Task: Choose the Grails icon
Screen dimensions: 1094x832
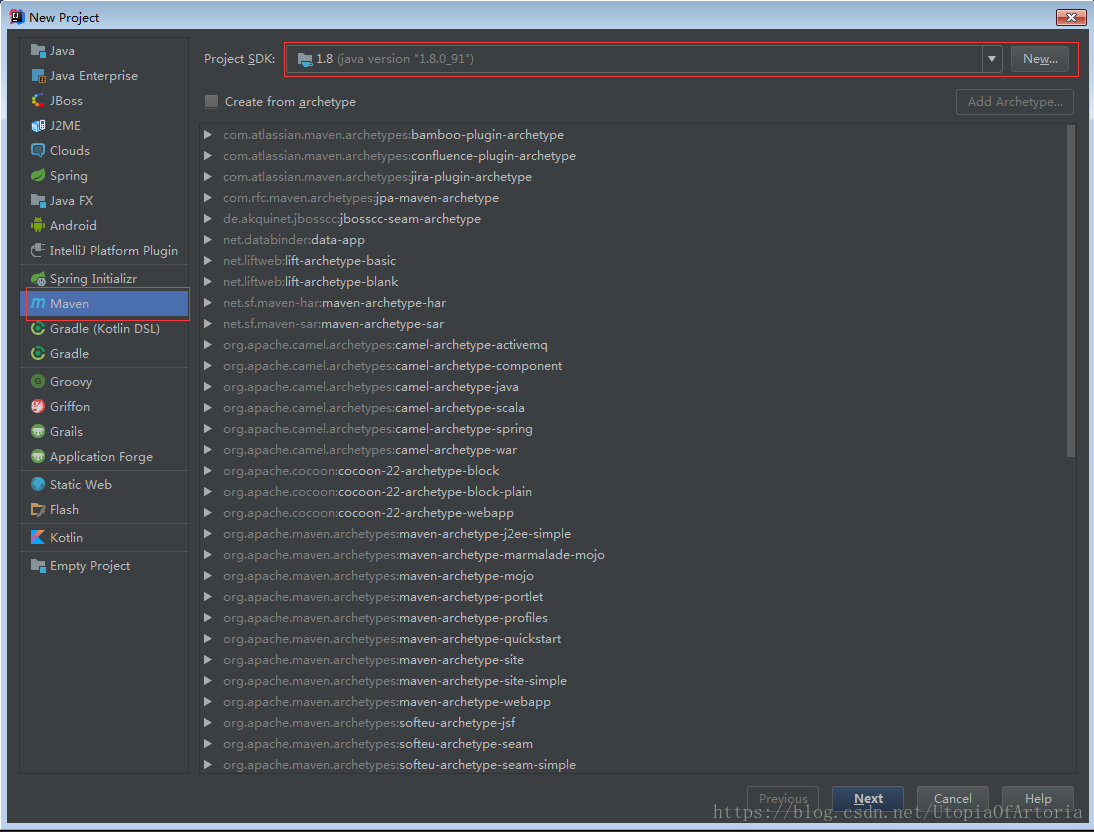Action: coord(38,432)
